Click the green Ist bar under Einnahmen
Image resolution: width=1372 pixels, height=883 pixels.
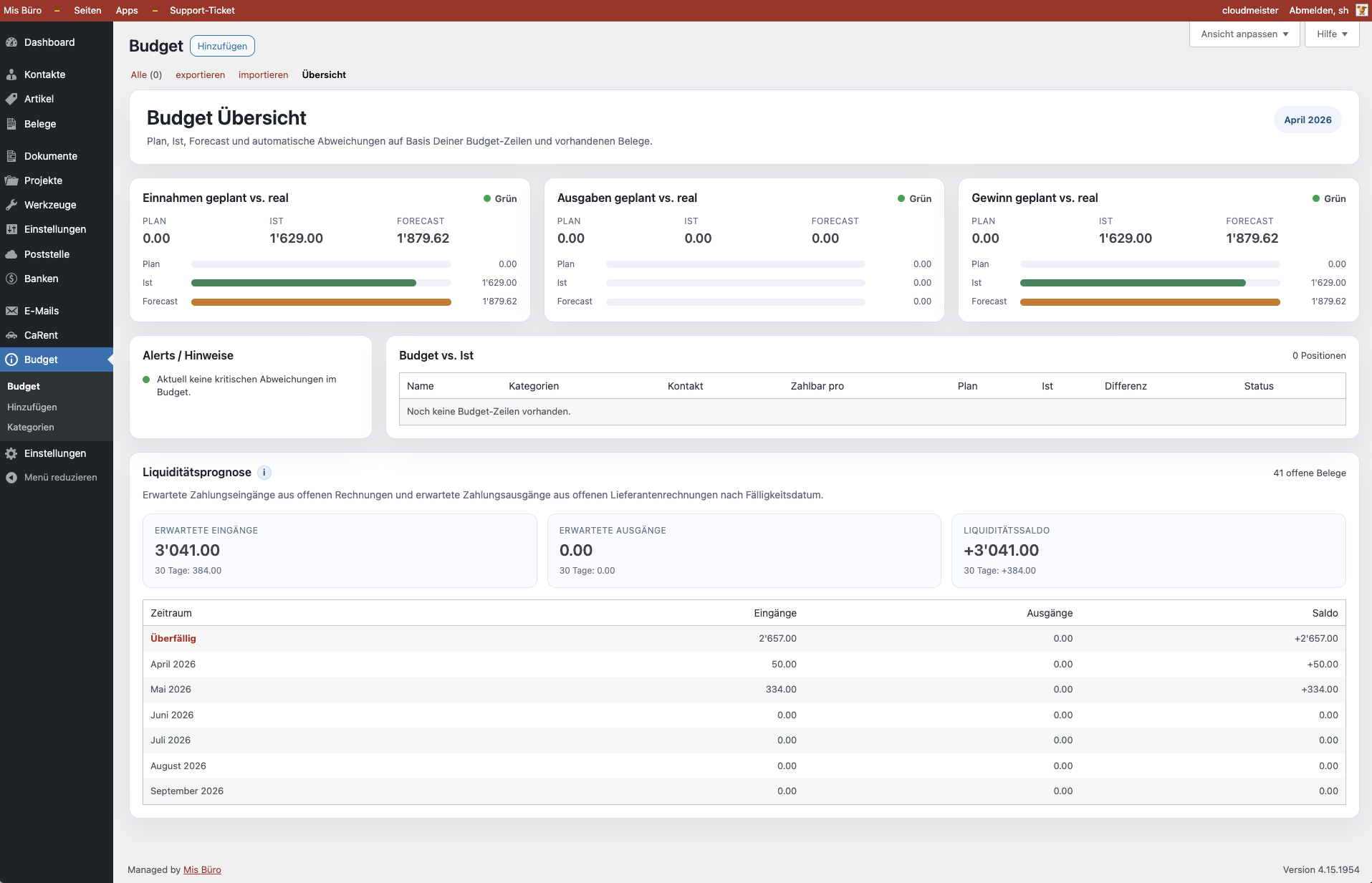303,283
